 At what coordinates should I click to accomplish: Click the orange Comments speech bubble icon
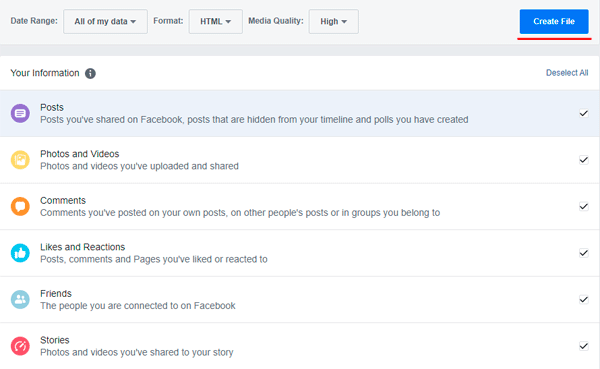[x=20, y=206]
